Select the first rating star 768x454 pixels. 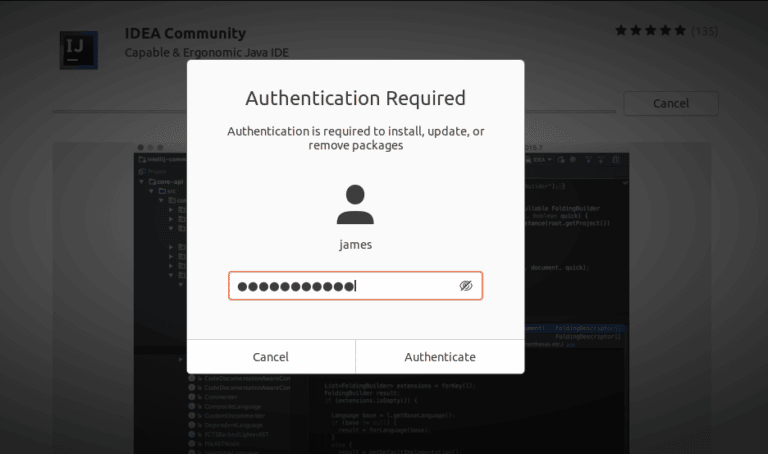coord(623,31)
